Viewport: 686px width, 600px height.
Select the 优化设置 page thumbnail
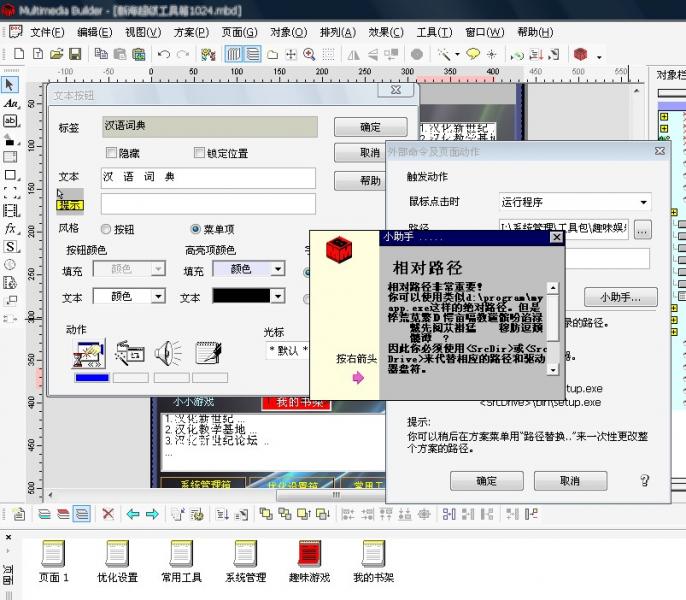(x=117, y=561)
